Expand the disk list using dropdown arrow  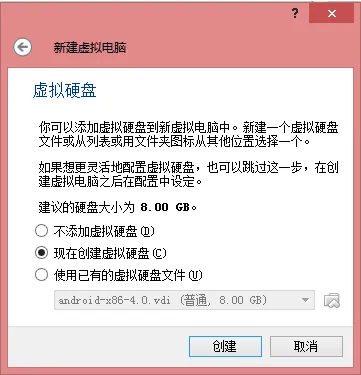(305, 300)
